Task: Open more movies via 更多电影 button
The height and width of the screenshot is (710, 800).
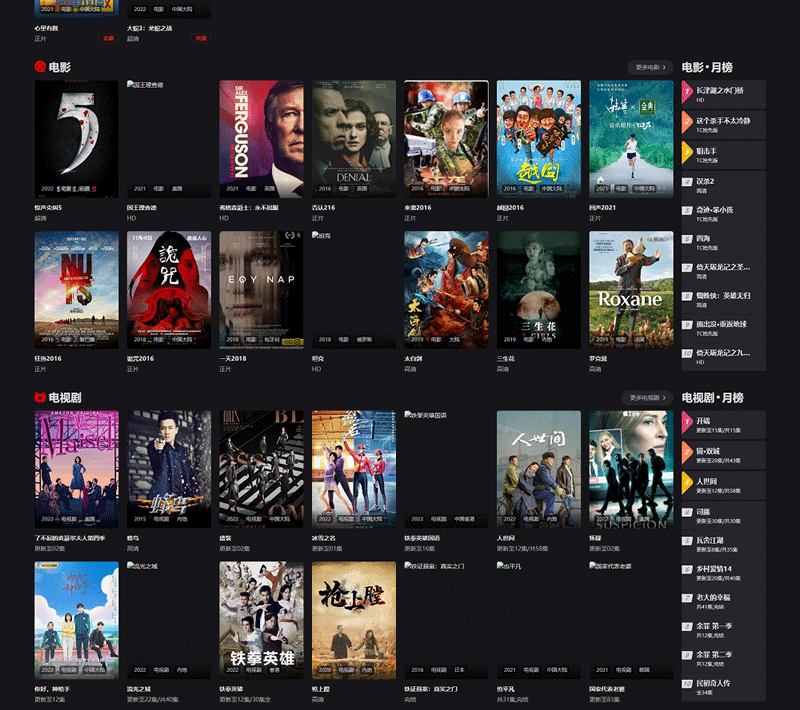Action: click(651, 67)
